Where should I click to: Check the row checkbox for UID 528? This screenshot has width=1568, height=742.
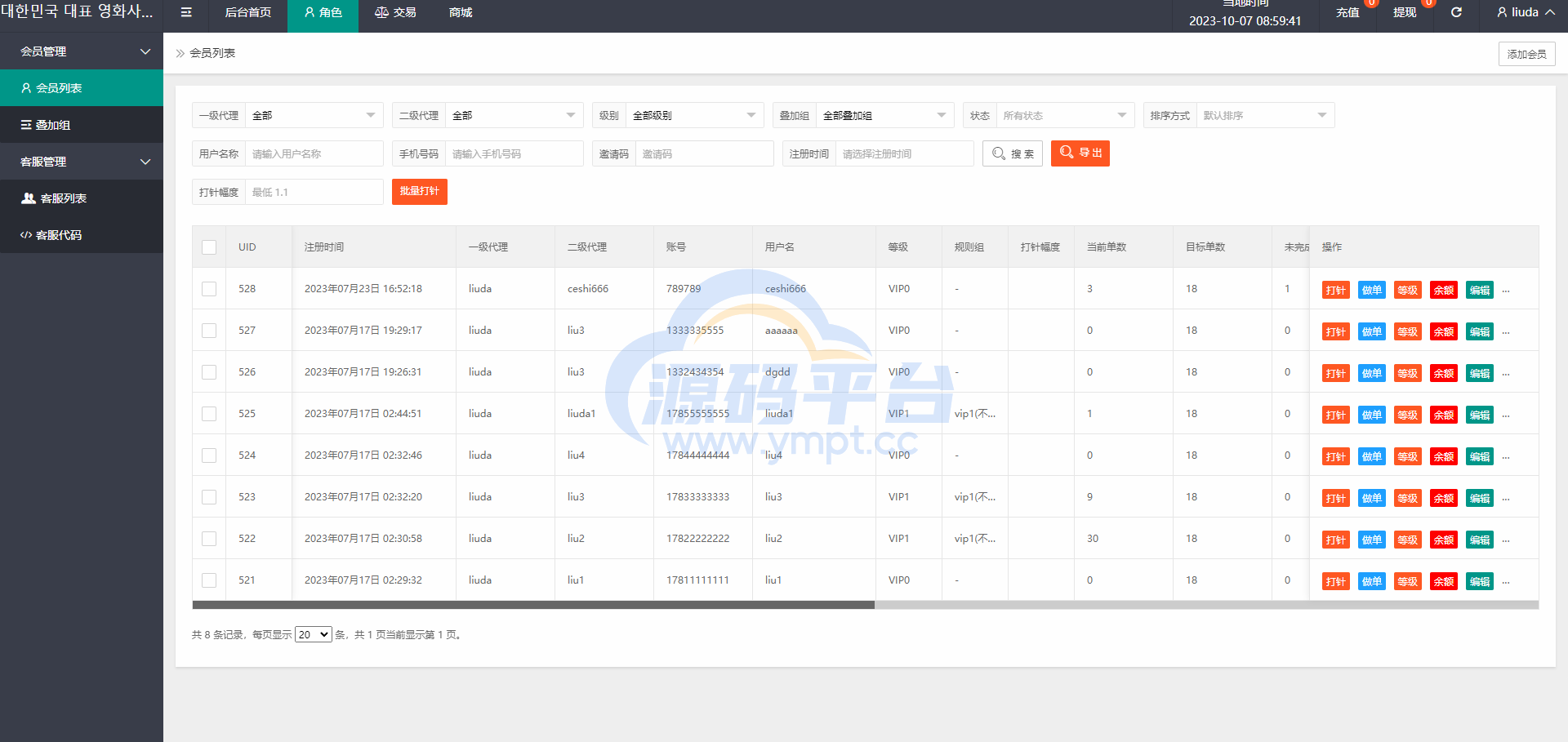(x=209, y=289)
